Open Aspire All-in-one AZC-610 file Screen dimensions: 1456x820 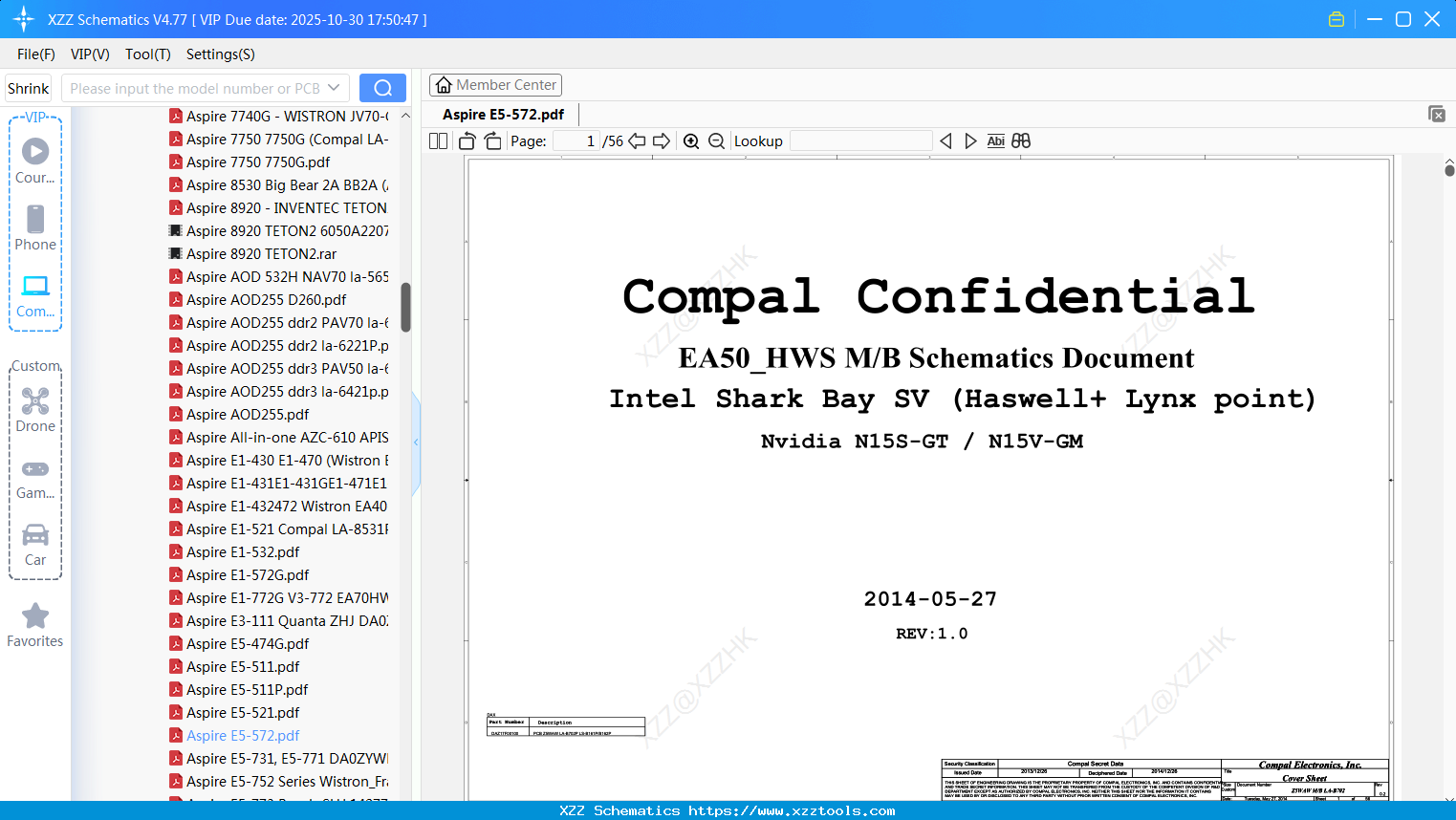279,437
